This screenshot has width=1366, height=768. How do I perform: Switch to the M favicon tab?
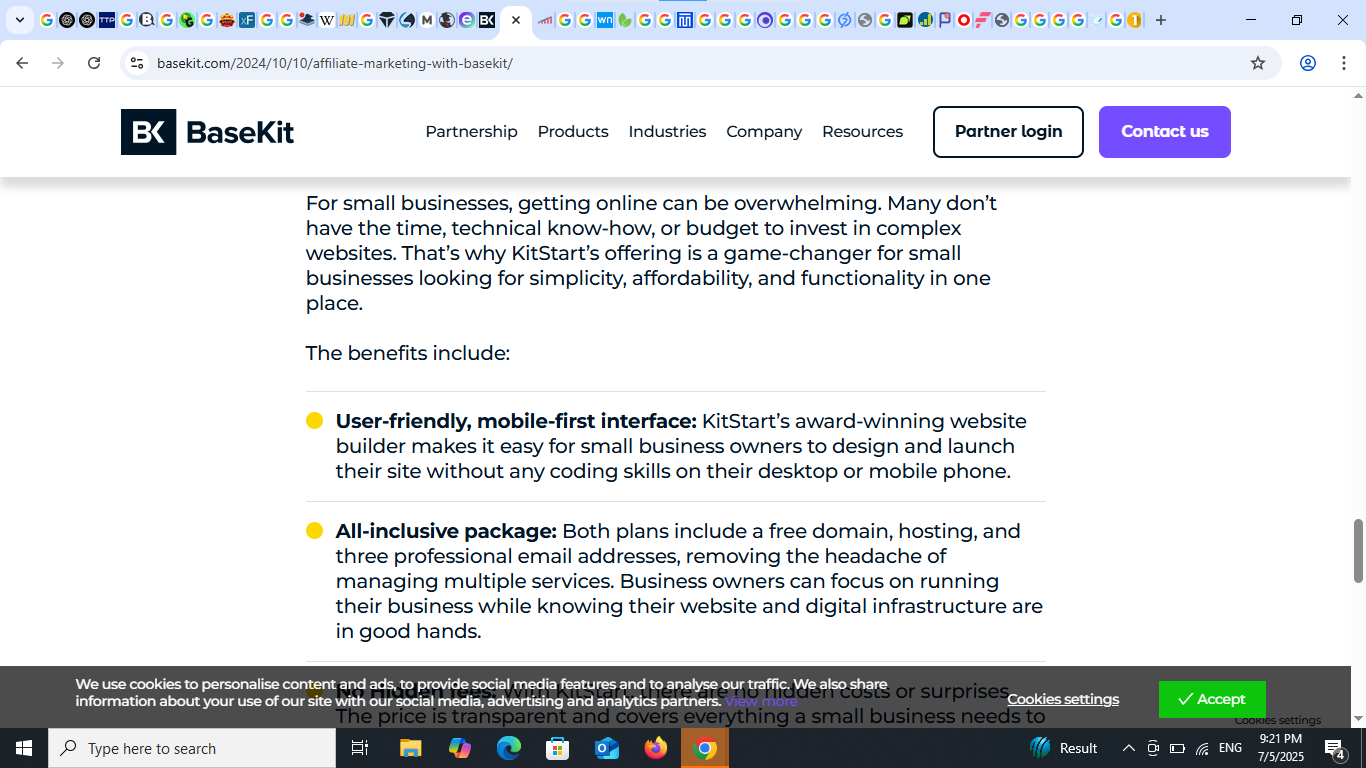coord(427,20)
